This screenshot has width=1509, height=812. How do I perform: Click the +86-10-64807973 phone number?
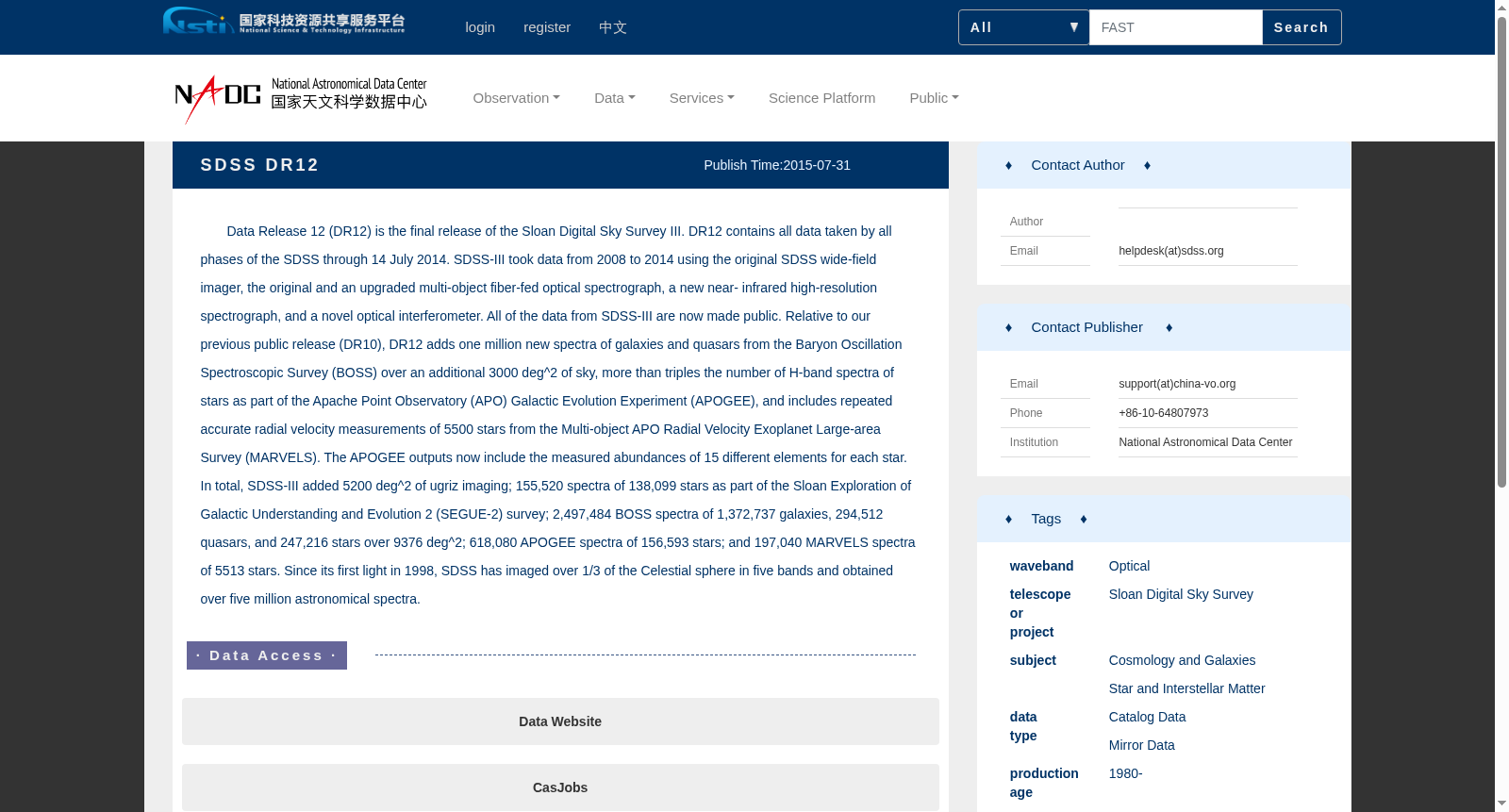click(1164, 413)
